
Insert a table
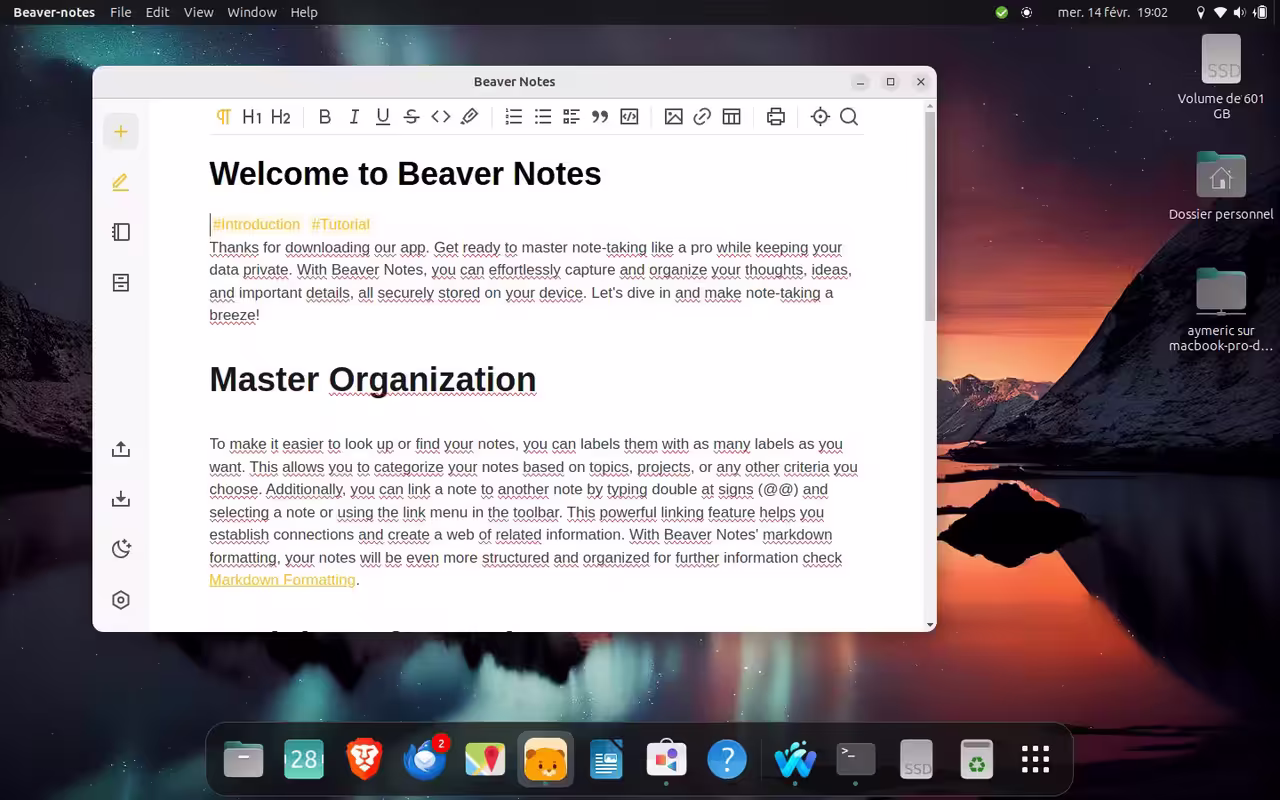[x=732, y=117]
